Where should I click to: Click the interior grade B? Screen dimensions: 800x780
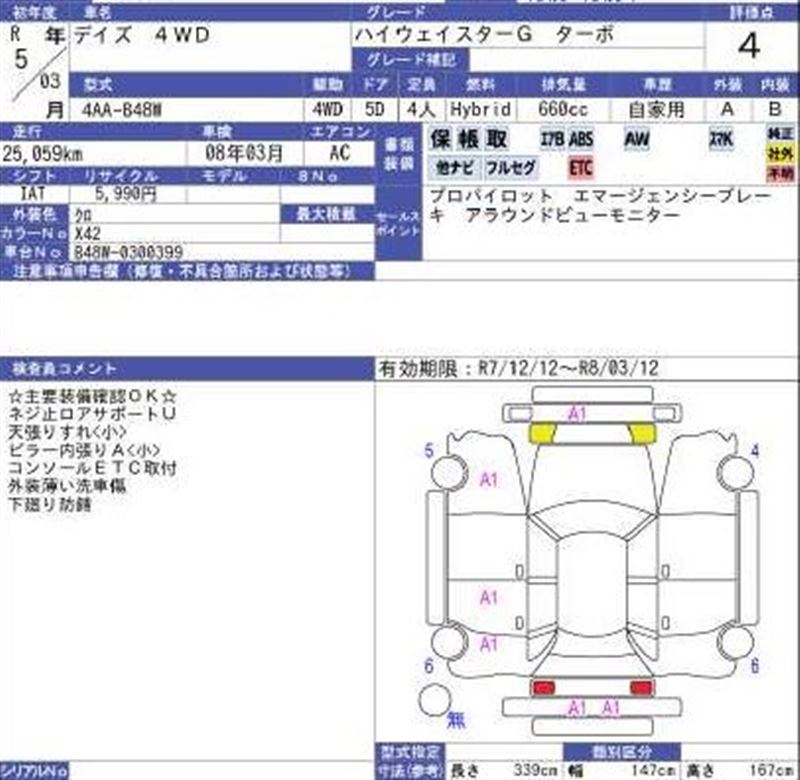point(774,109)
